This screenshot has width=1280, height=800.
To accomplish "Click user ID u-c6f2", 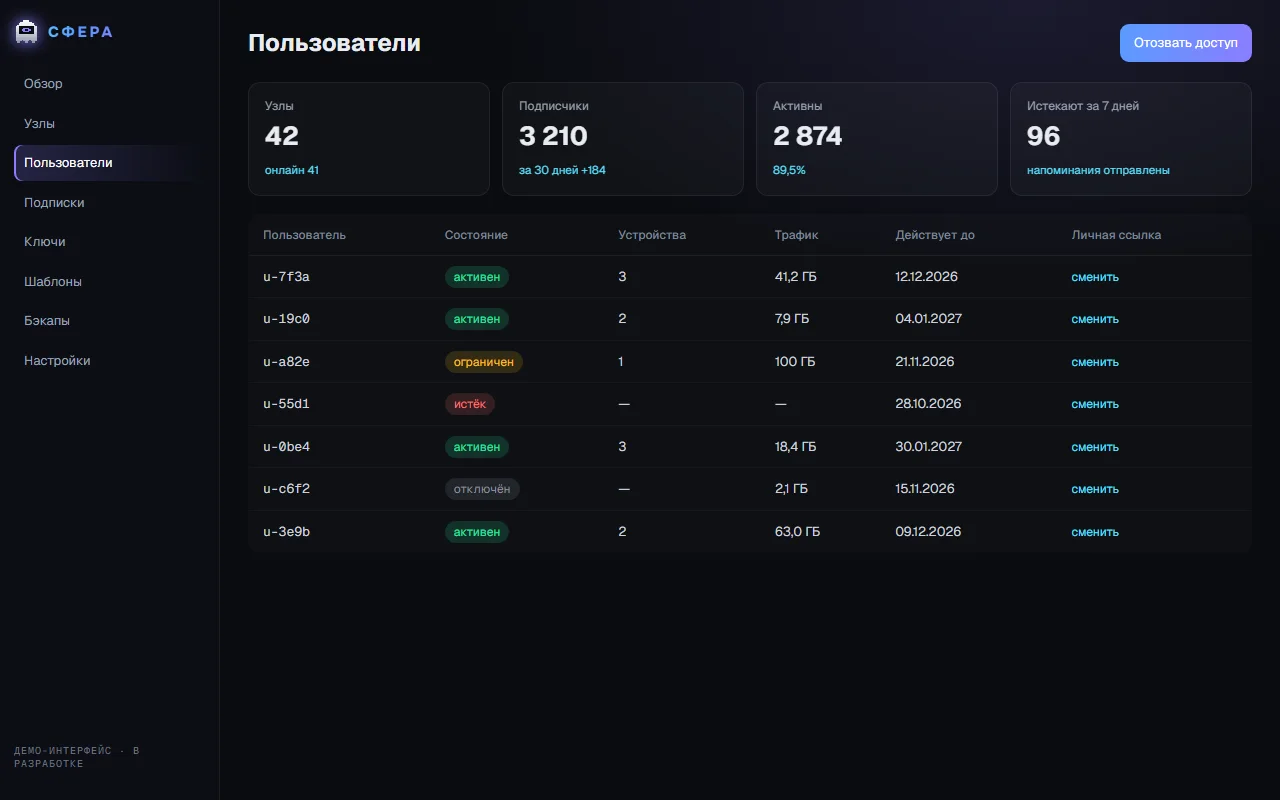I will 286,489.
